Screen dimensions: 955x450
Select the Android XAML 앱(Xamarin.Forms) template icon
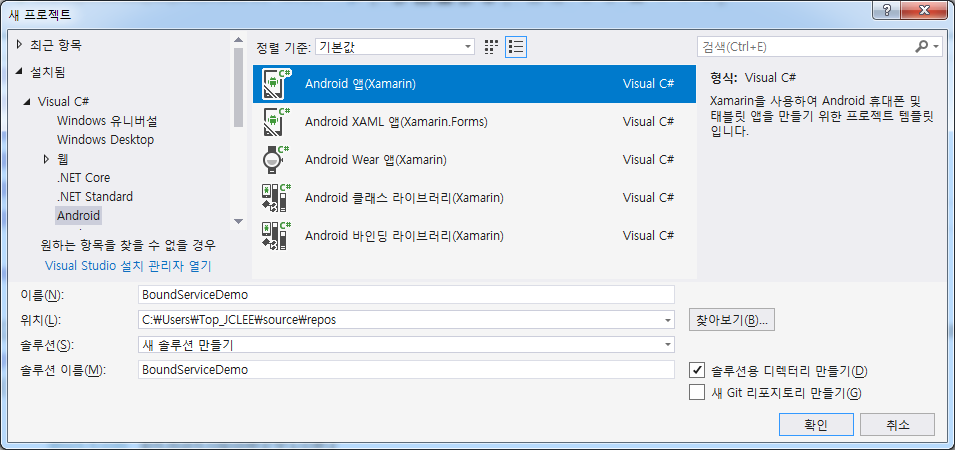point(276,122)
